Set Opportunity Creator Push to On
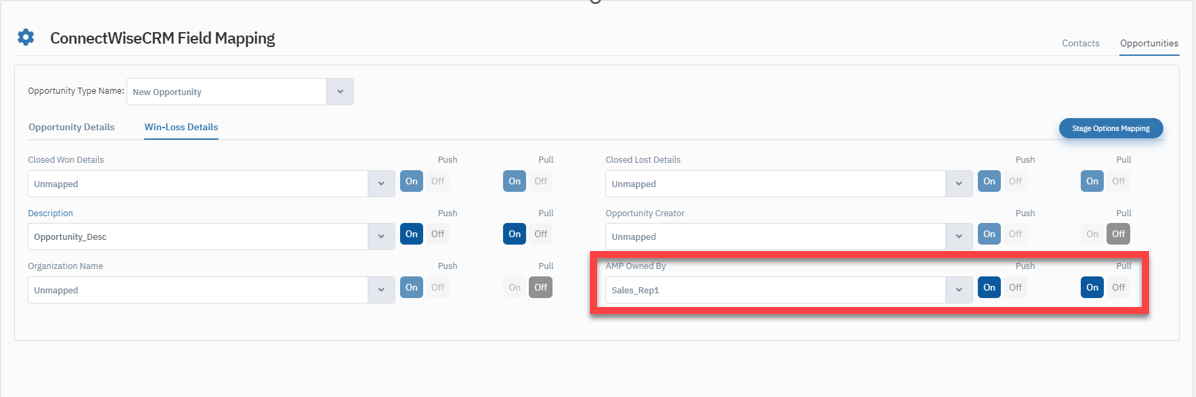The height and width of the screenshot is (397, 1196). coord(990,234)
